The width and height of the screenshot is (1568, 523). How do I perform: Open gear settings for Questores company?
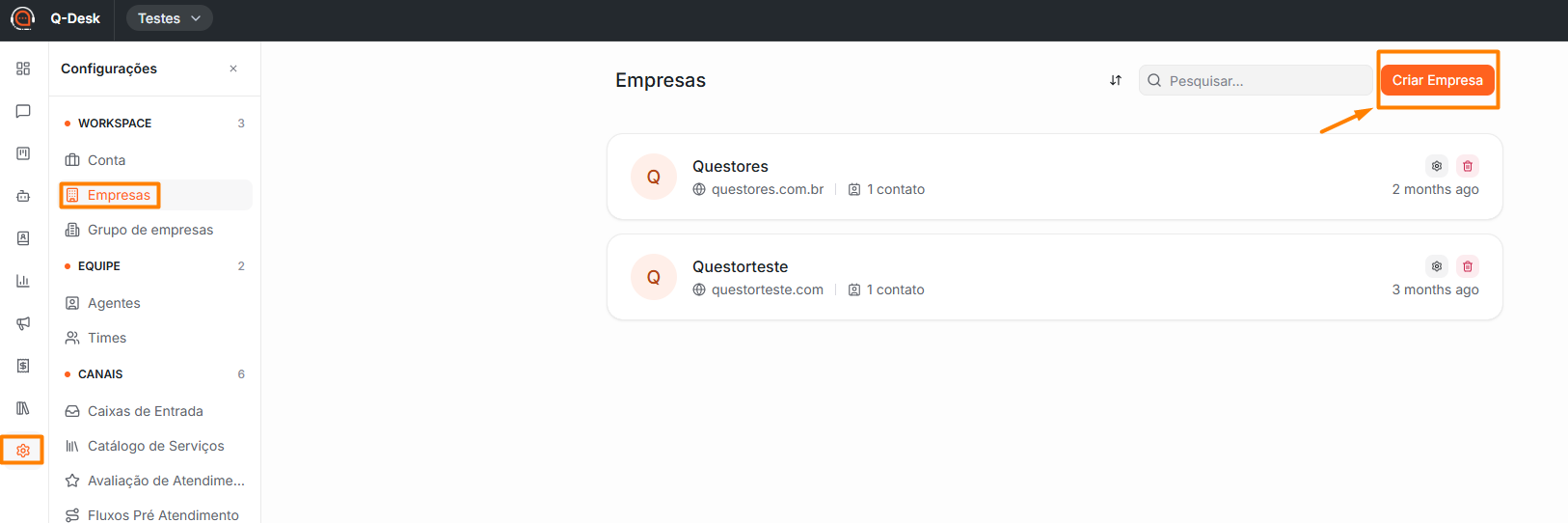[x=1437, y=166]
